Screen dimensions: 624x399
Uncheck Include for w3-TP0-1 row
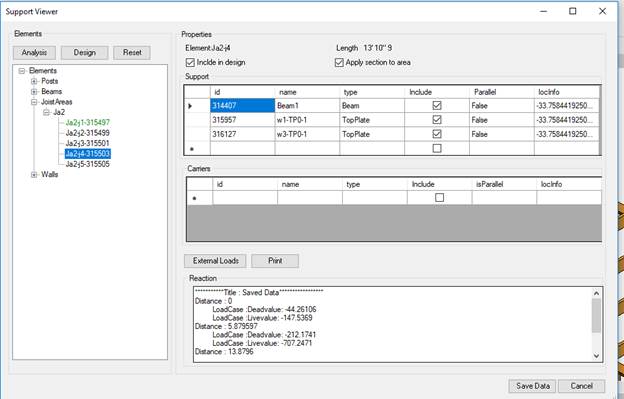pyautogui.click(x=437, y=134)
